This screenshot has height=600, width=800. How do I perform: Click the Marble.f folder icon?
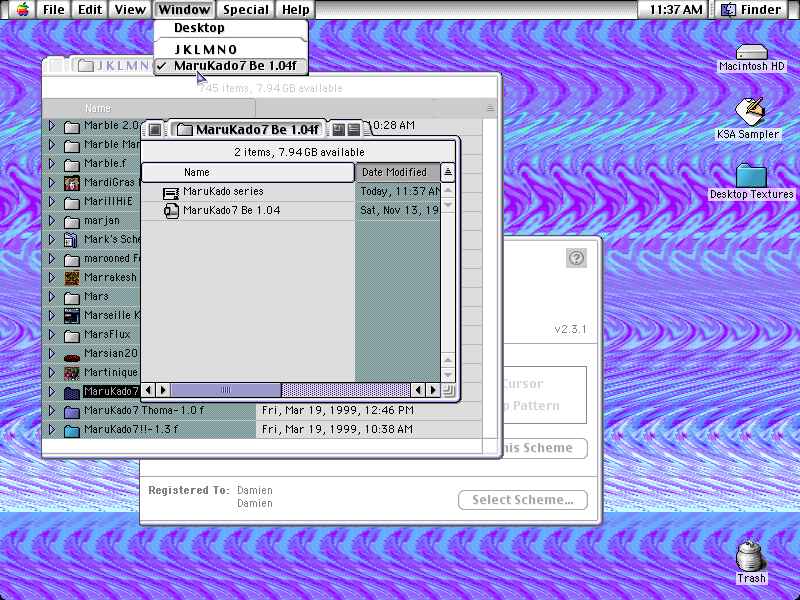tap(72, 164)
